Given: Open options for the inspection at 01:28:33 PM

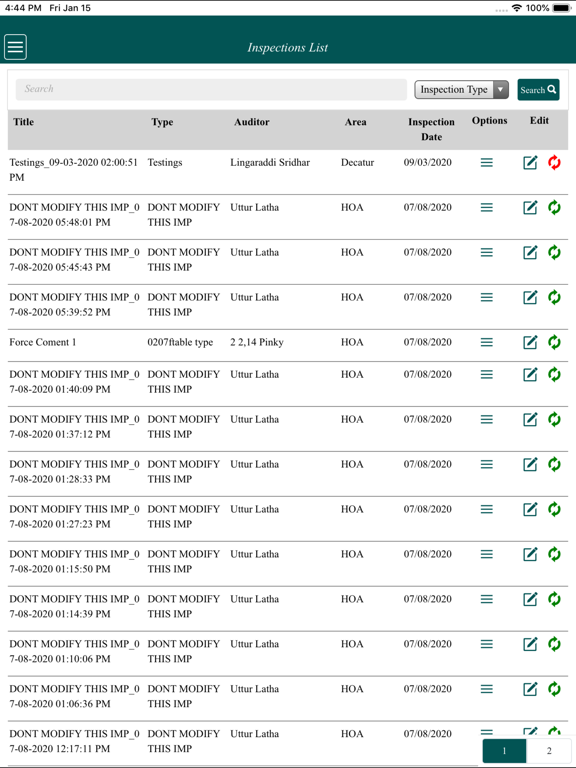Looking at the screenshot, I should click(486, 464).
